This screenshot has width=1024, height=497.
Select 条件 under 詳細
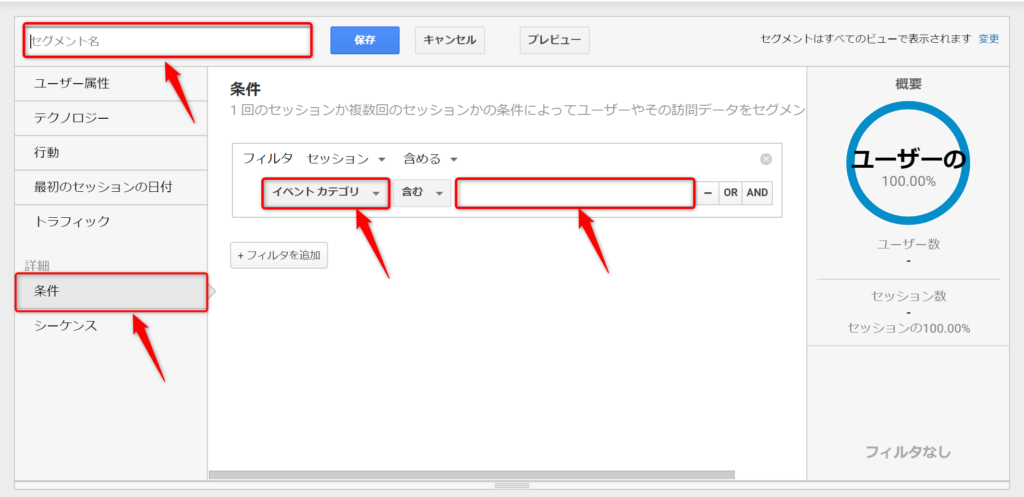pos(111,292)
